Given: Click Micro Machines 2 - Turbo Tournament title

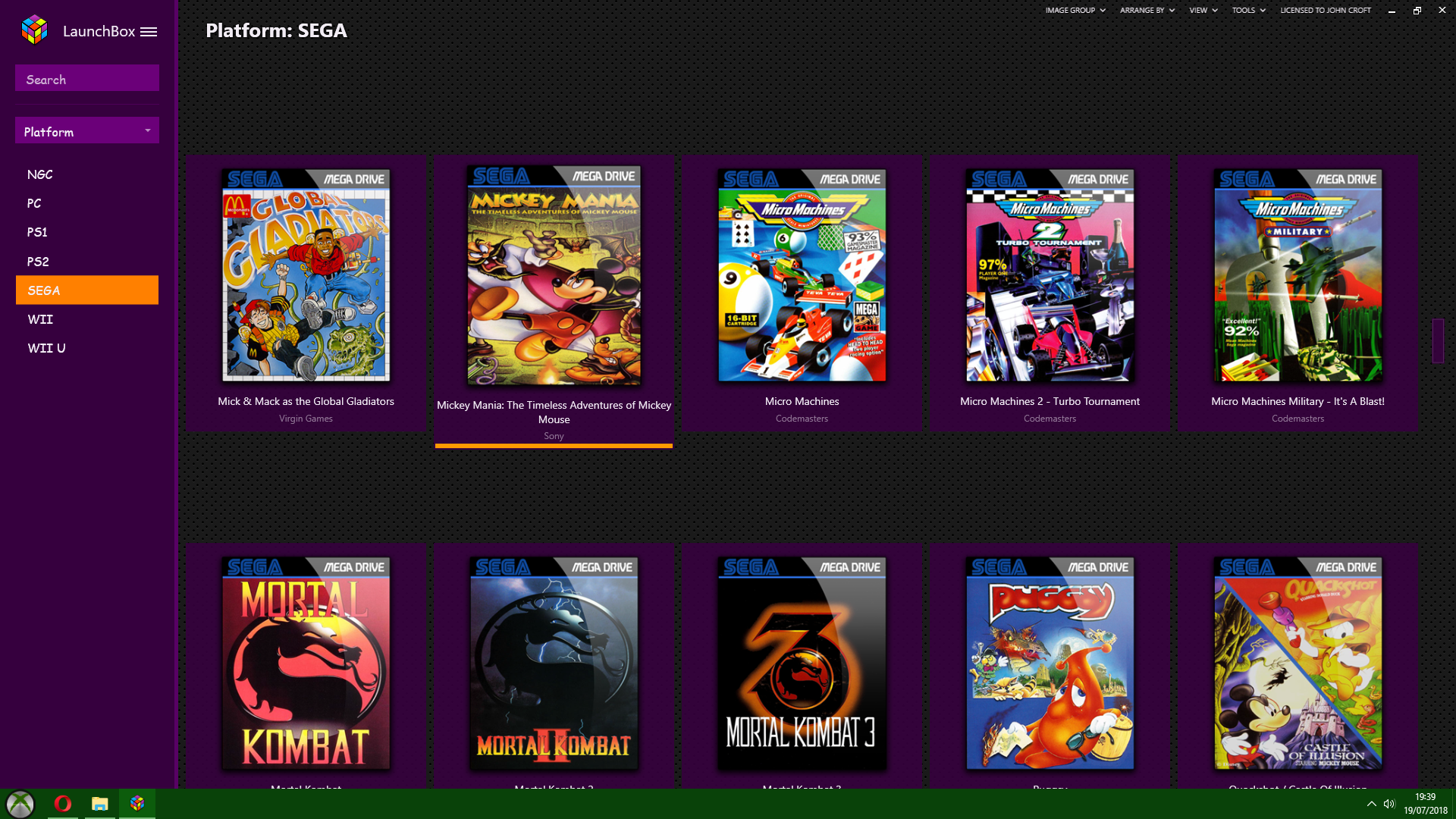Looking at the screenshot, I should (x=1050, y=401).
